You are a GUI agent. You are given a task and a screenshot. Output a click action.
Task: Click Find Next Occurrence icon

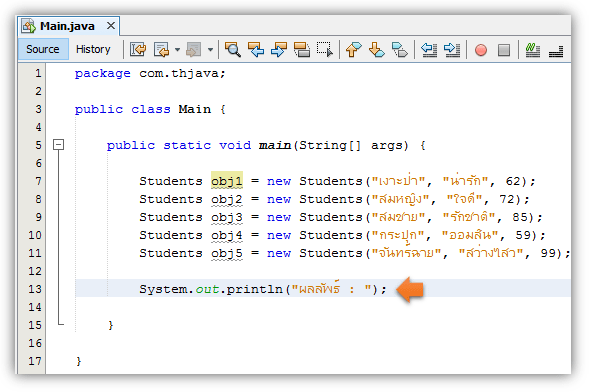(x=279, y=49)
